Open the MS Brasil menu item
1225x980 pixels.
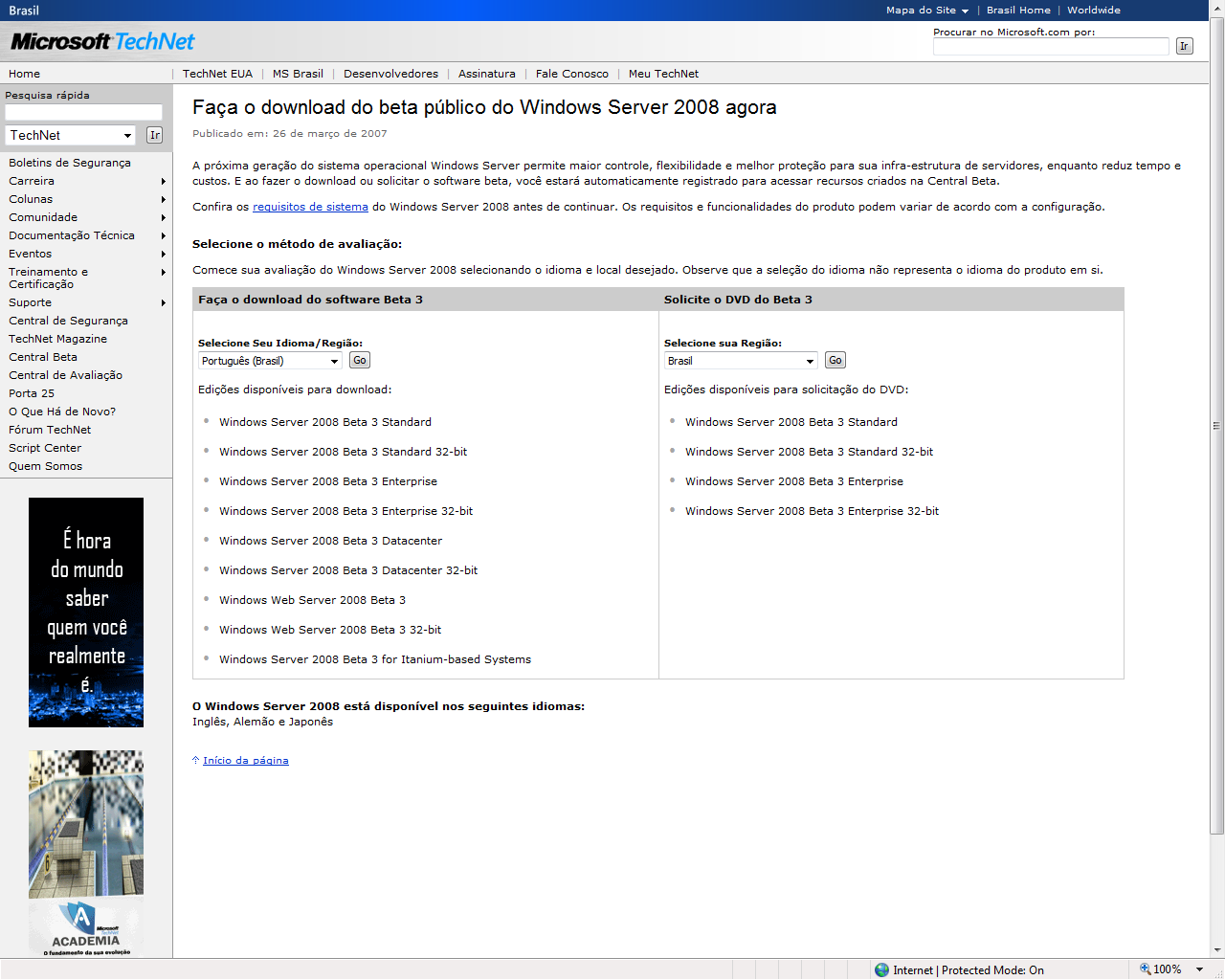pos(298,74)
